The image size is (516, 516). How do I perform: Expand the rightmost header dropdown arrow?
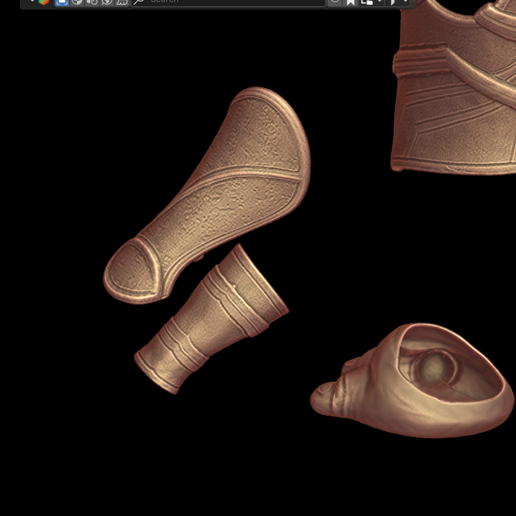[405, 2]
